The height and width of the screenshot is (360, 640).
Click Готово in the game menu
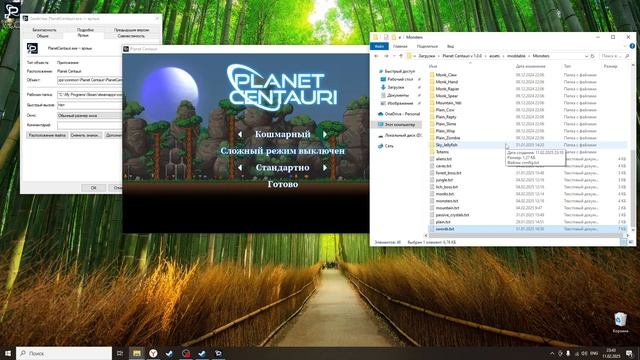(x=282, y=184)
